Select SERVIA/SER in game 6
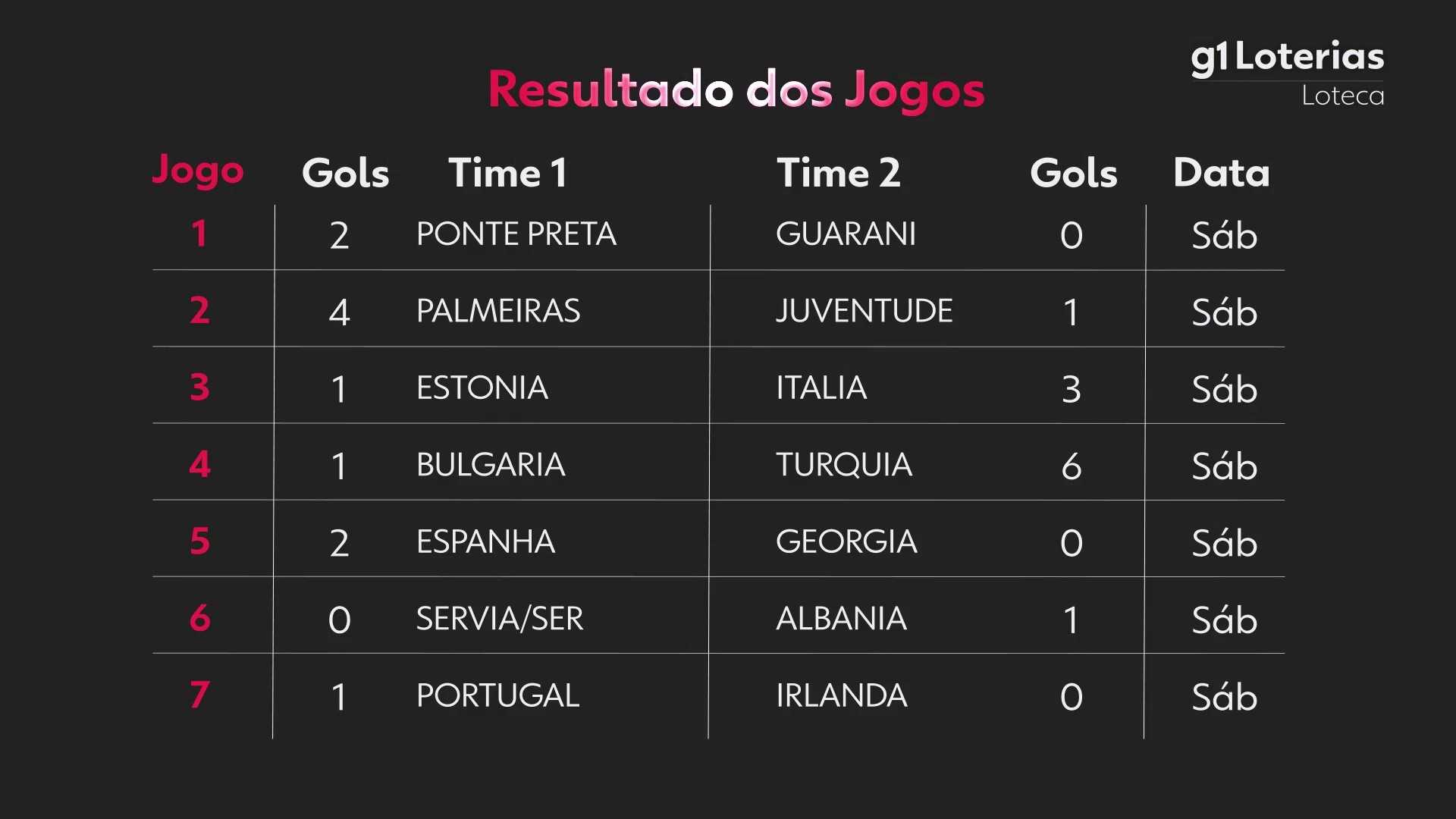 pyautogui.click(x=500, y=619)
